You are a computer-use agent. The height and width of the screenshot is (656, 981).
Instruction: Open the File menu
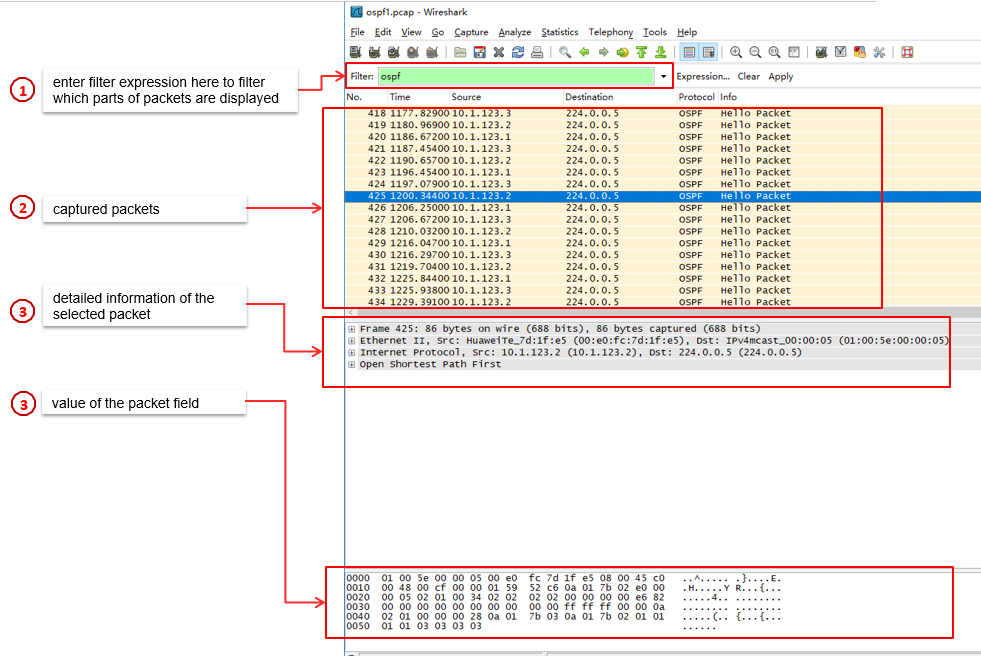click(357, 32)
